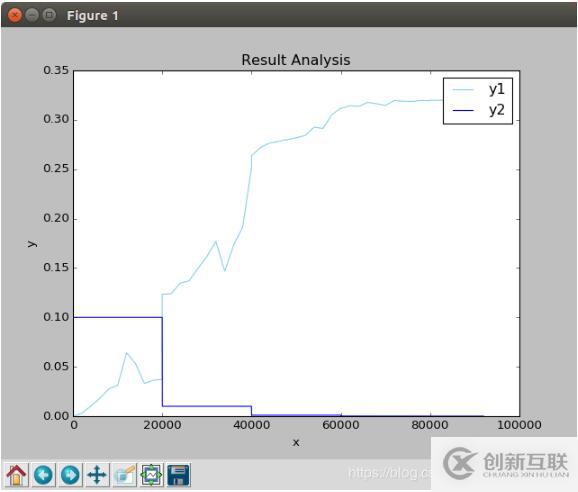Activate the Pan axes cross-arrow tool

click(98, 475)
